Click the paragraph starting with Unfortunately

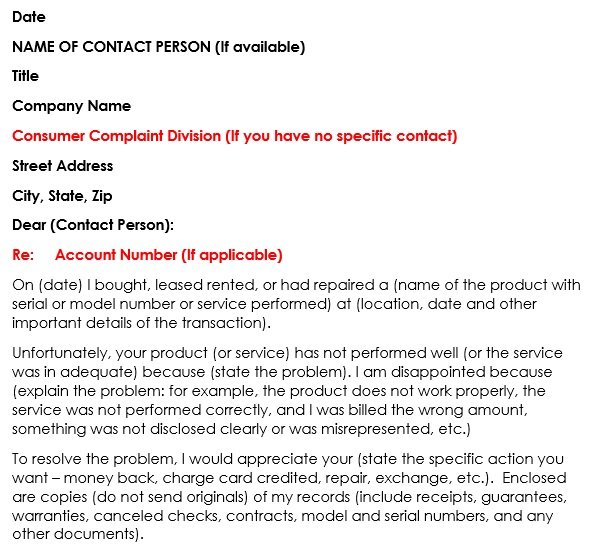[287, 391]
